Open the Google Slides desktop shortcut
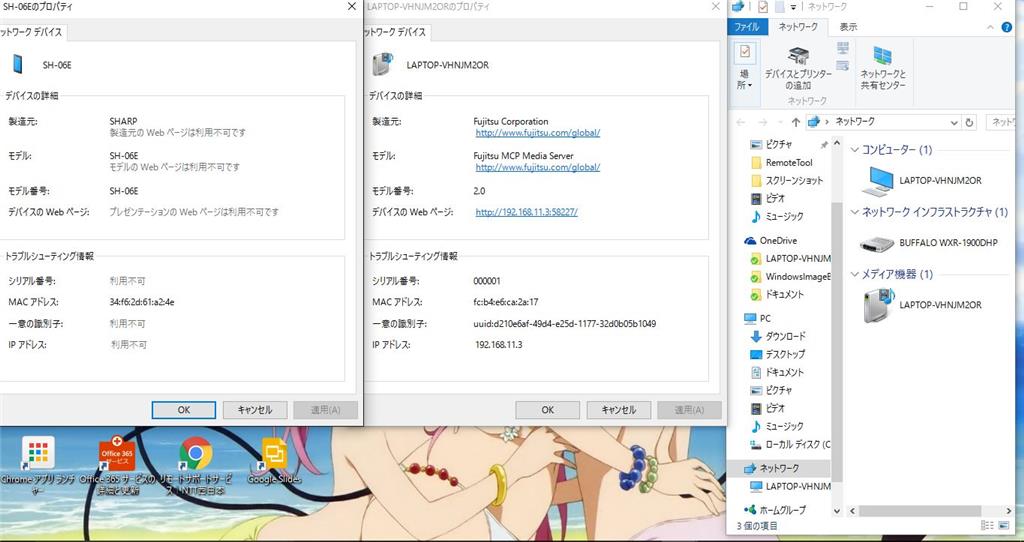1024x542 pixels. 274,461
